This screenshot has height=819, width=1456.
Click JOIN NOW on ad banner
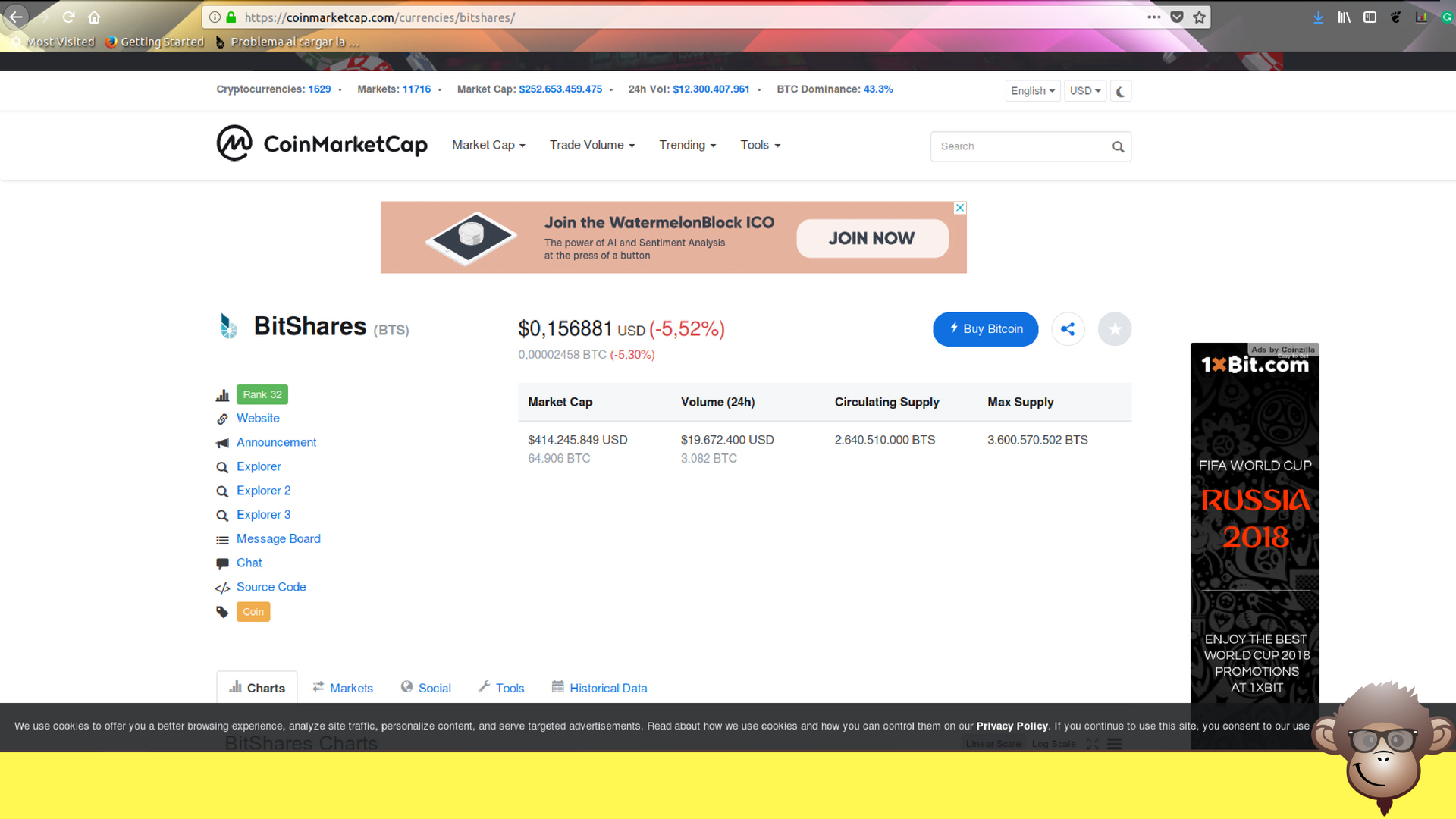click(872, 238)
